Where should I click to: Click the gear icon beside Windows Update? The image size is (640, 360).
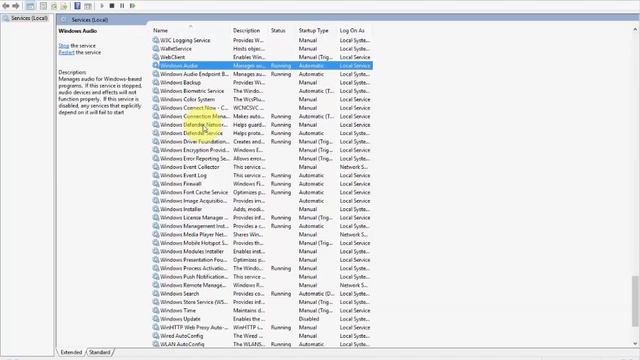156,319
